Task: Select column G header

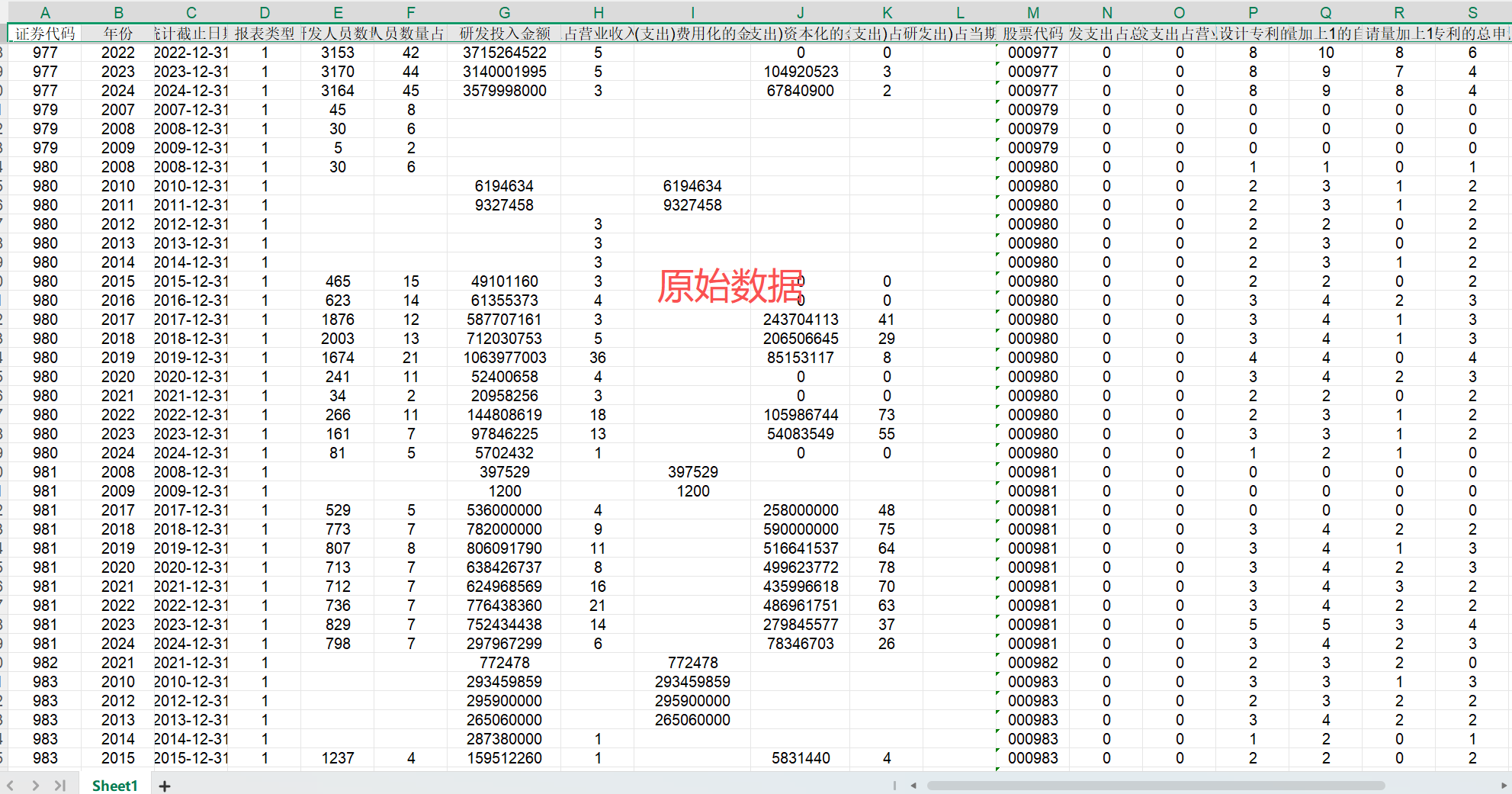Action: [x=504, y=12]
